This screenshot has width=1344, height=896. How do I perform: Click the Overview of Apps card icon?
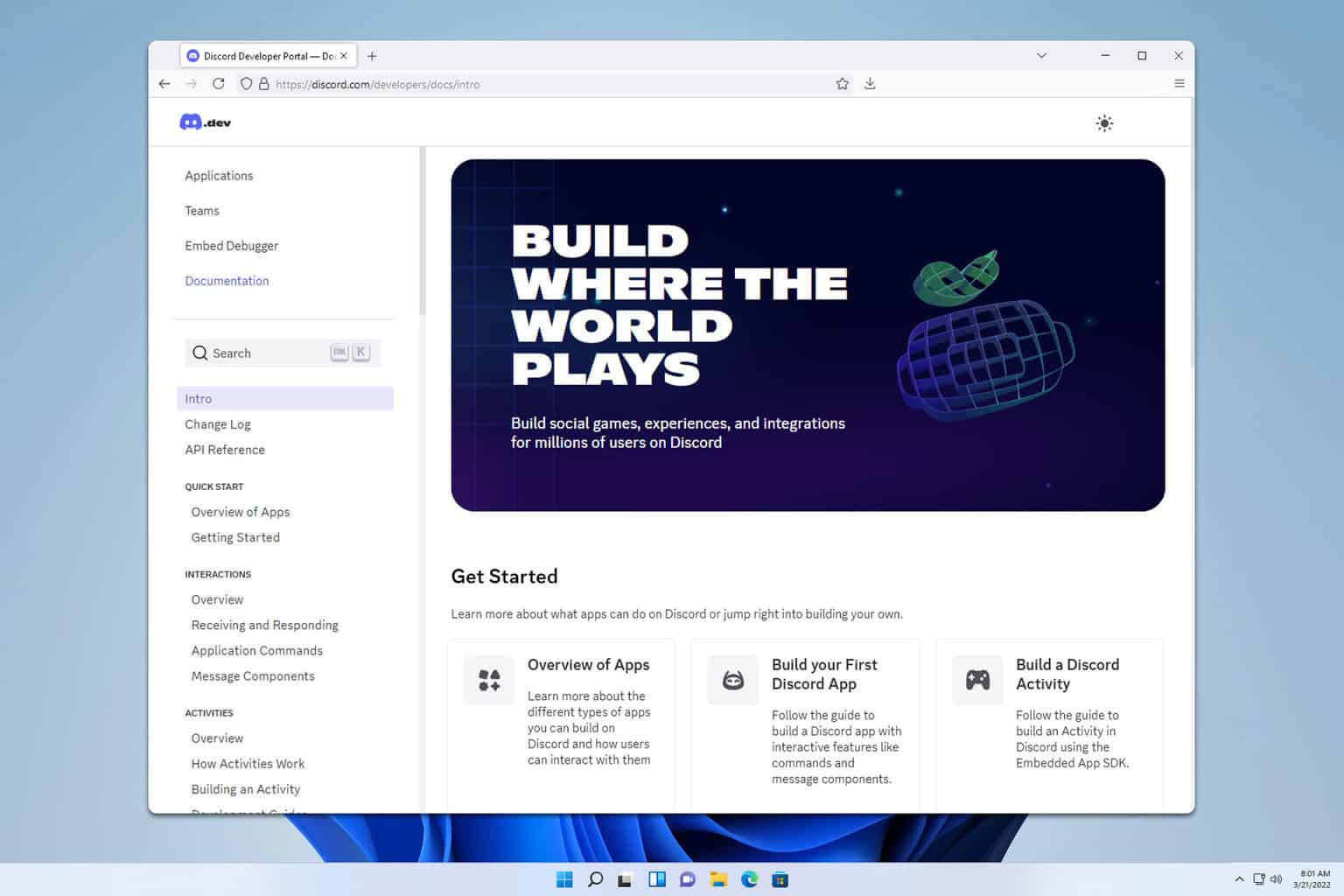click(x=489, y=680)
